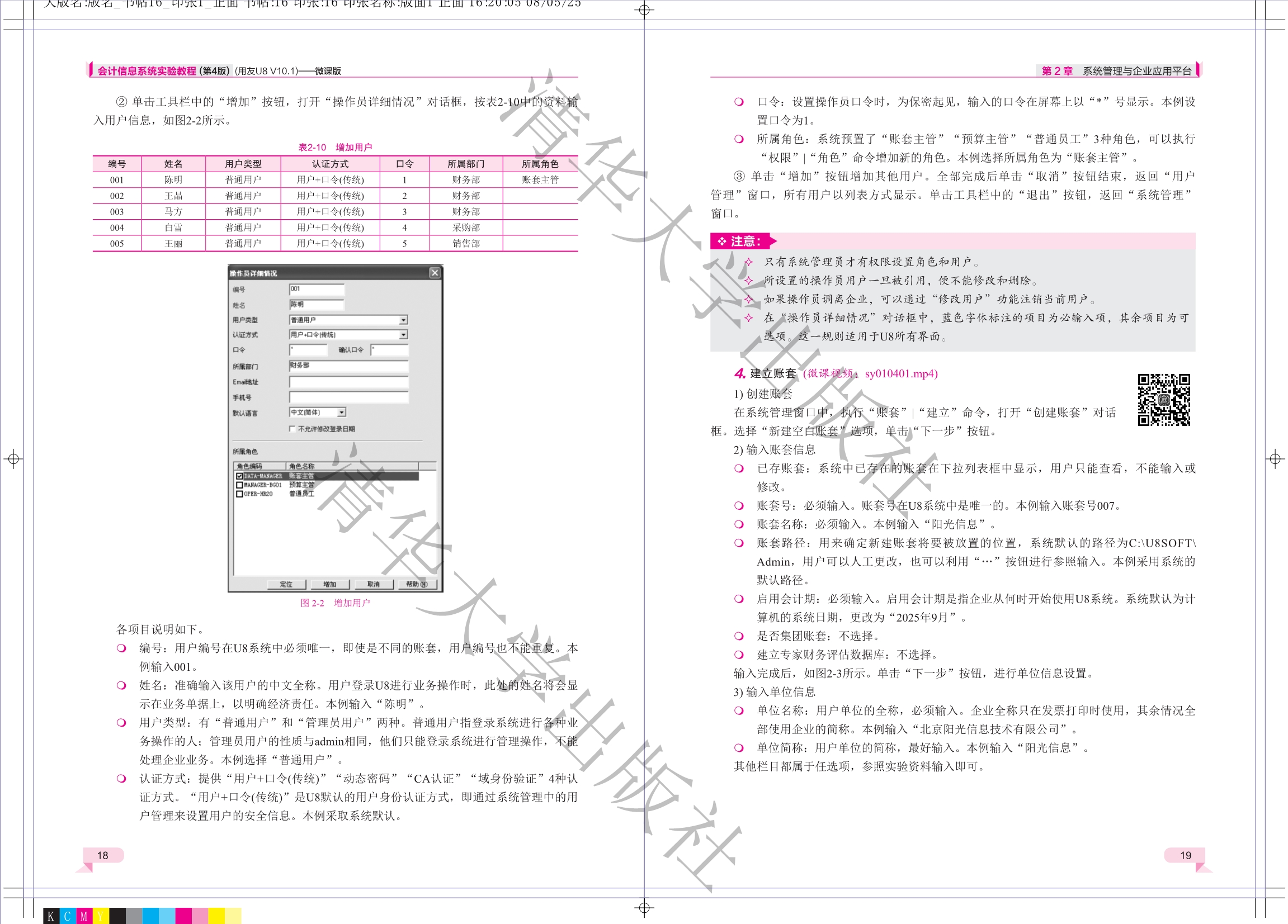Close the 操作员详细情况 dialog with X
This screenshot has width=1288, height=924.
(435, 273)
